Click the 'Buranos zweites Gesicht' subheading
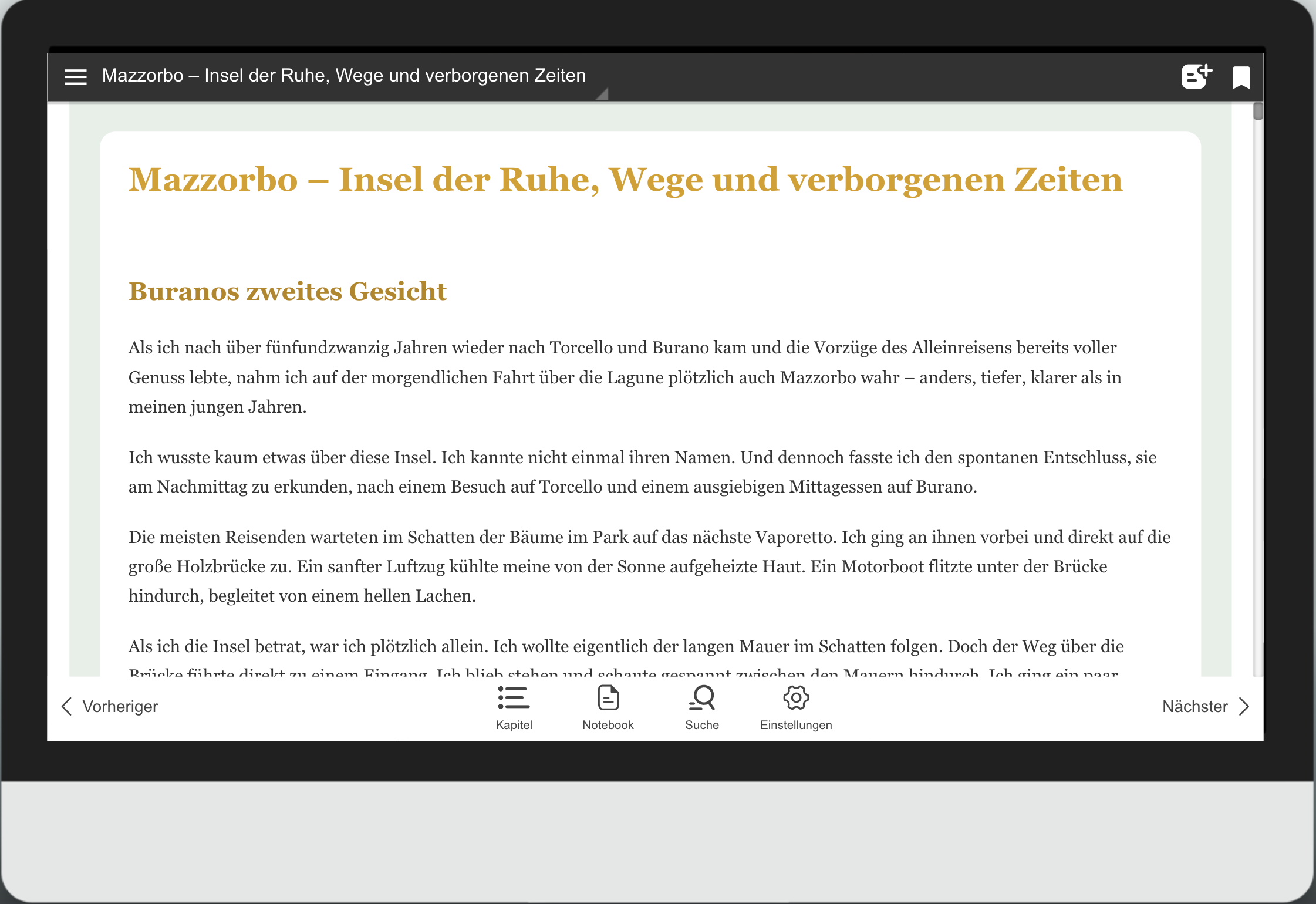1316x904 pixels. (288, 292)
